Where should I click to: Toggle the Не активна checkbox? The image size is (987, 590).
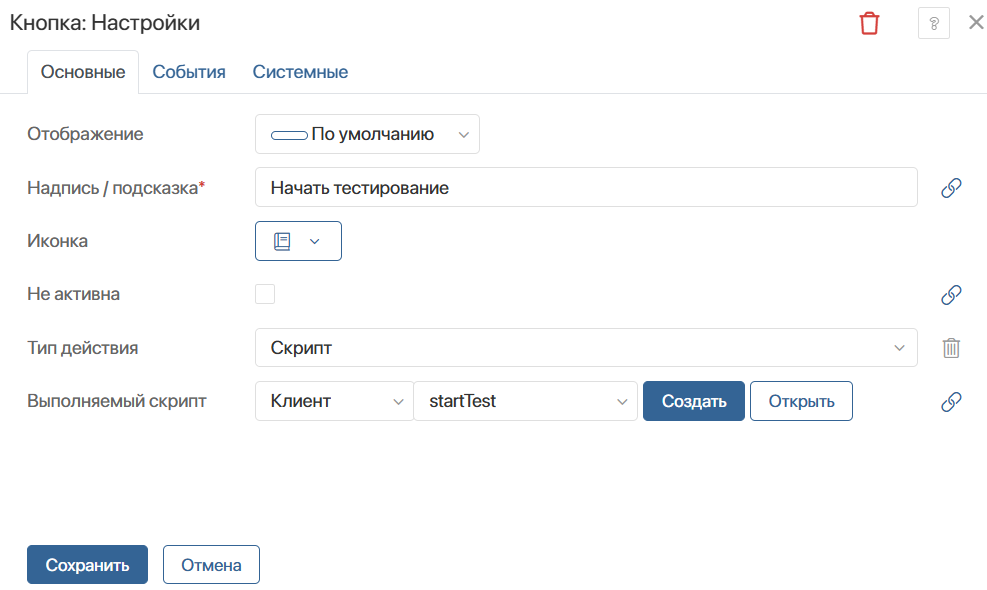click(265, 294)
